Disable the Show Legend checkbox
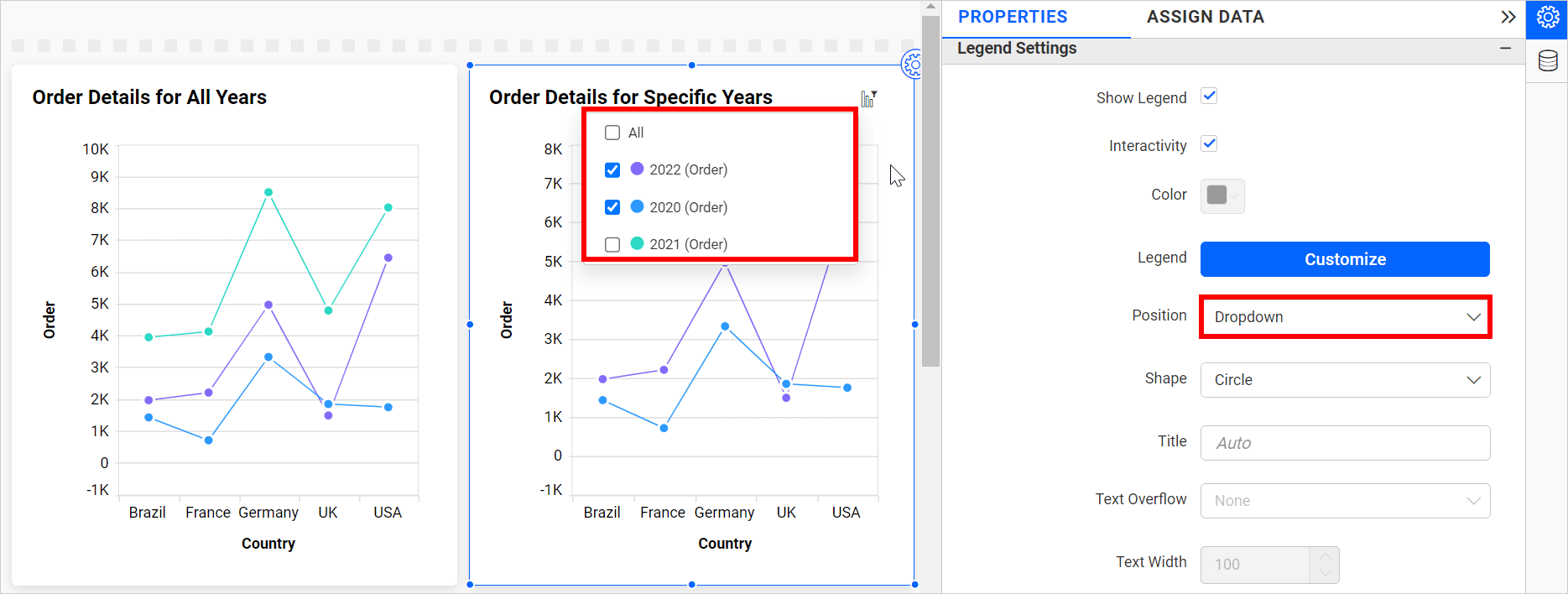Viewport: 1568px width, 594px height. (x=1209, y=96)
